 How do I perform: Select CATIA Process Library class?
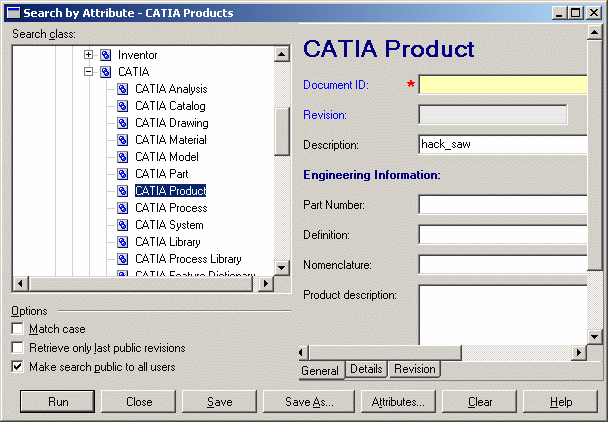(188, 259)
